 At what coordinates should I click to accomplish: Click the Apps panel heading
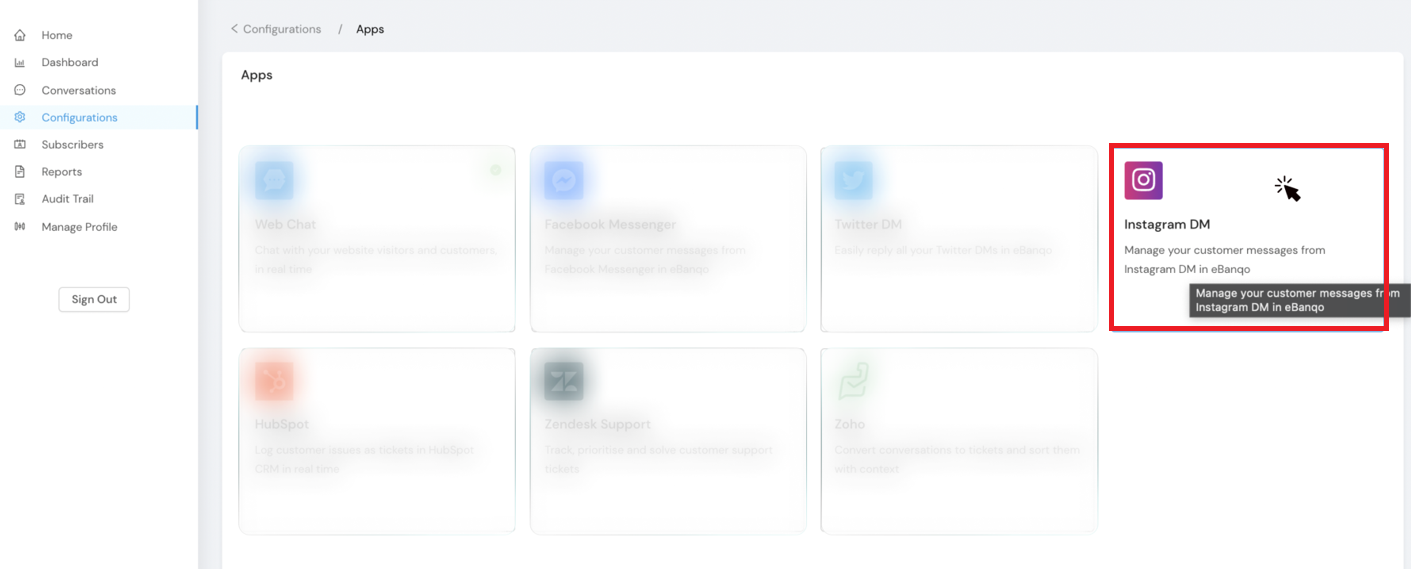(x=257, y=75)
